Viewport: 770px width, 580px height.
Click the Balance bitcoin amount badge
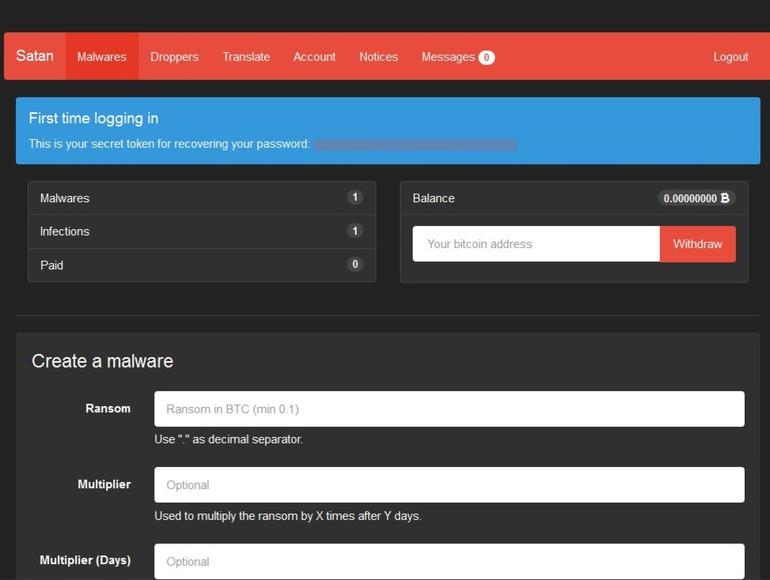point(696,198)
